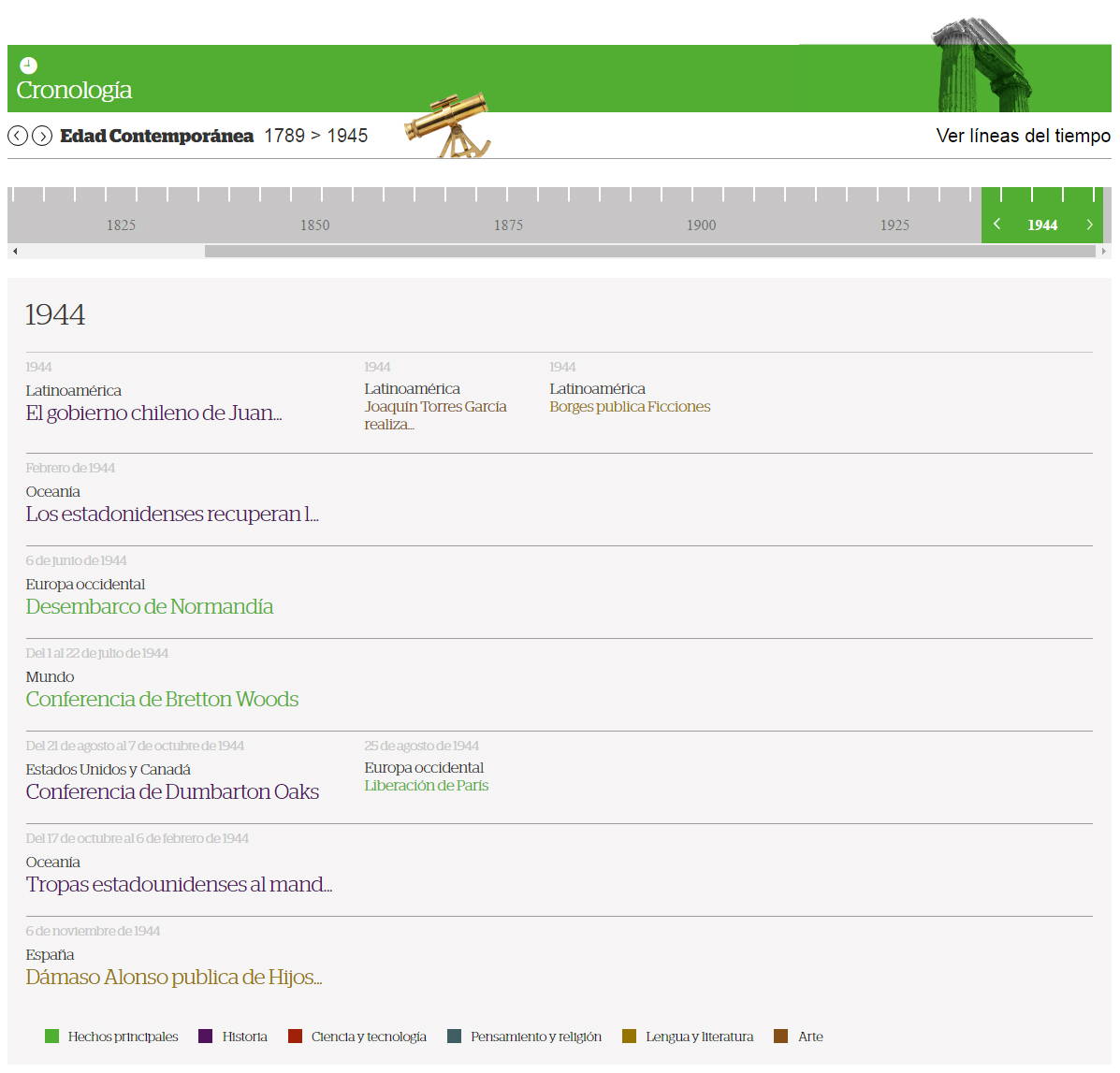Open Conferencia de Bretton Woods entry
Image resolution: width=1120 pixels, height=1073 pixels.
(162, 700)
